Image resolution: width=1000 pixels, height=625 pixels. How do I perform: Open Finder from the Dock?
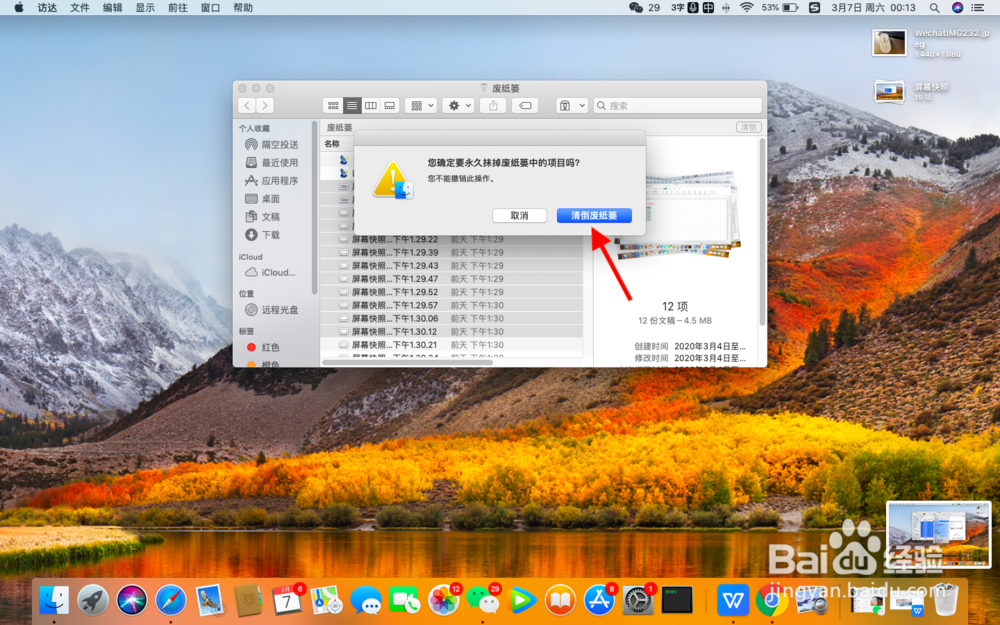pos(54,599)
